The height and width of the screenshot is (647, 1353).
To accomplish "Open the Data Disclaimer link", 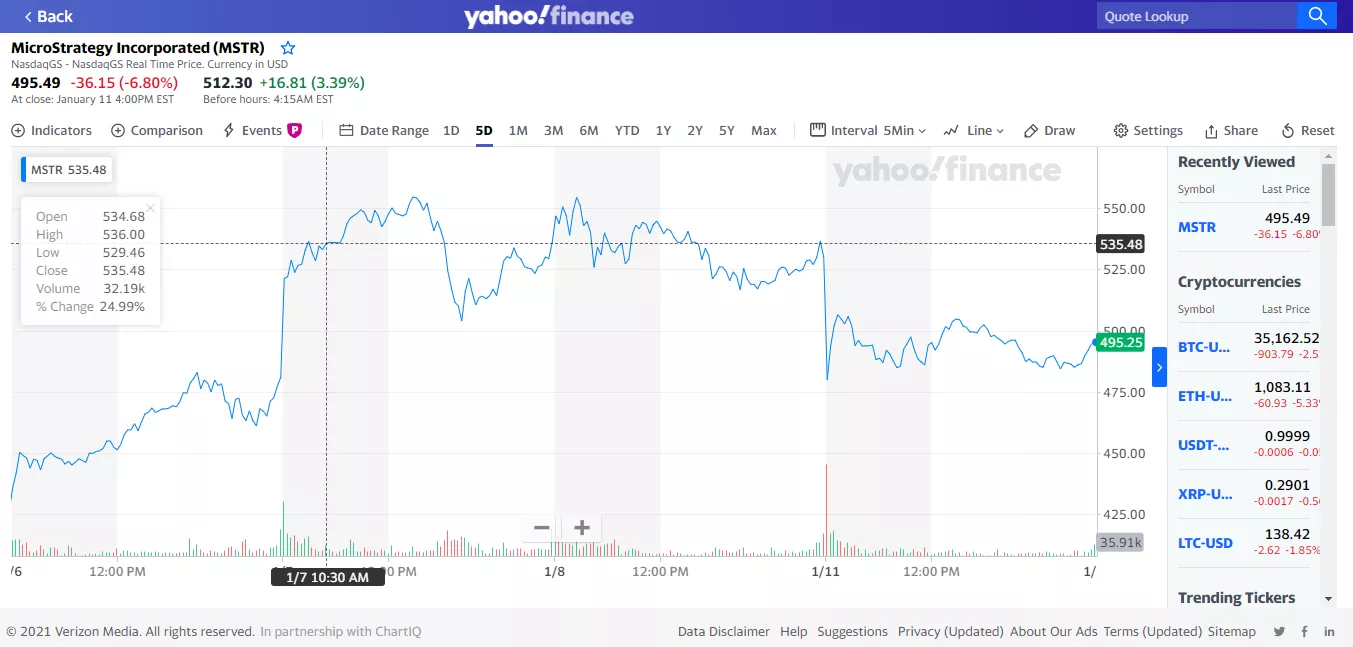I will [723, 631].
